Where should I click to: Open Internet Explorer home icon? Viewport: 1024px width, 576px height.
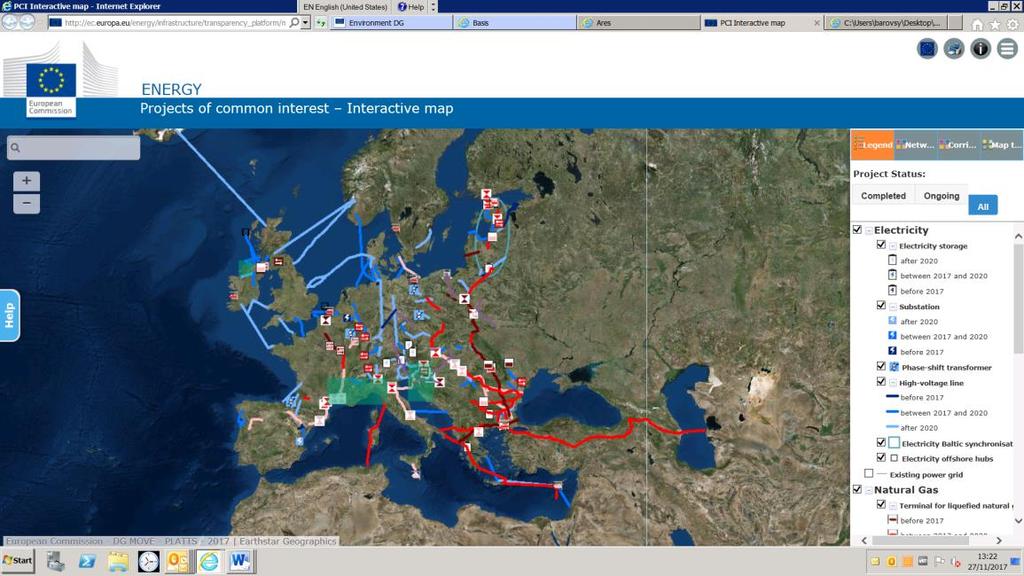coord(977,24)
